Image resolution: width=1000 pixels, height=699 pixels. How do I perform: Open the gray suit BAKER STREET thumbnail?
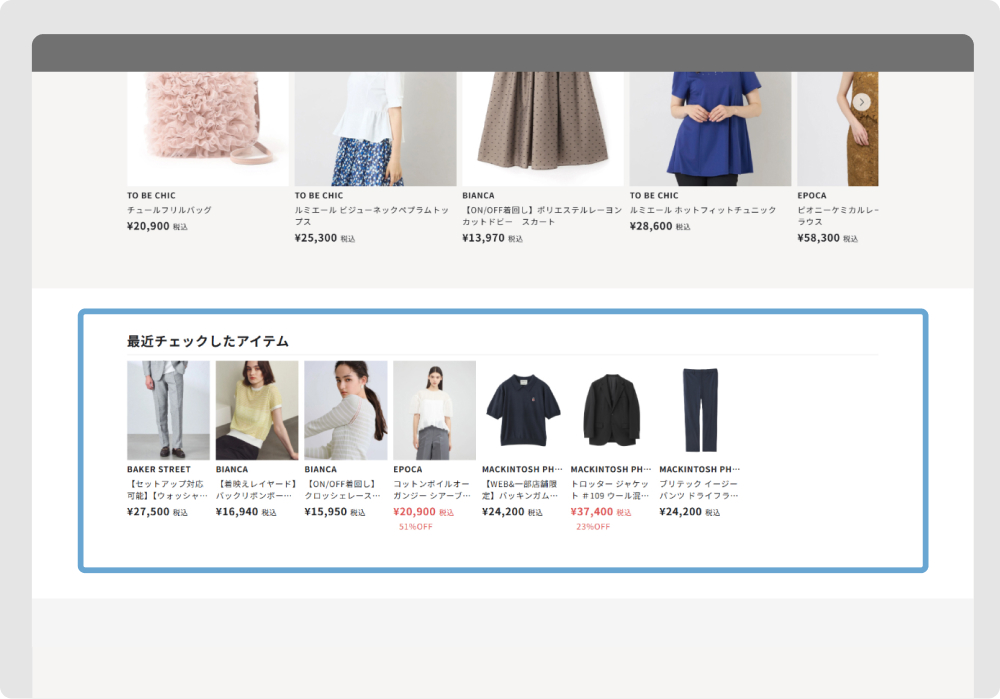(x=168, y=410)
